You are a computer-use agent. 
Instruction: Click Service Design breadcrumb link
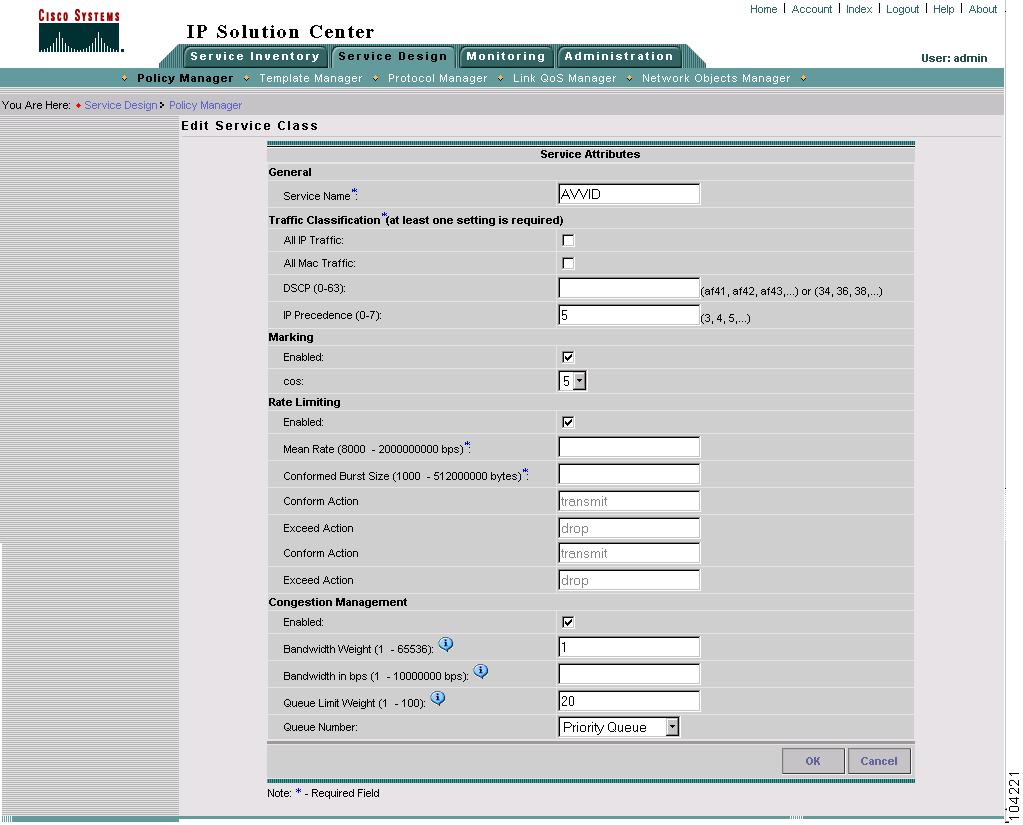[x=121, y=105]
